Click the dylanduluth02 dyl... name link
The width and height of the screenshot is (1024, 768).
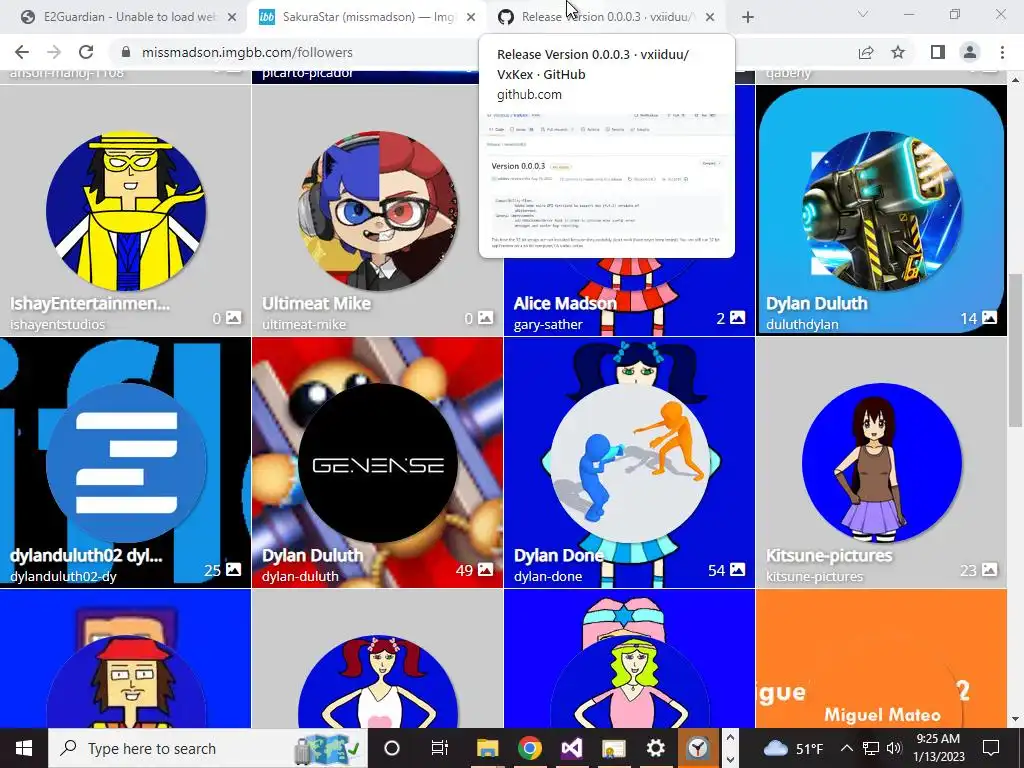pos(86,556)
